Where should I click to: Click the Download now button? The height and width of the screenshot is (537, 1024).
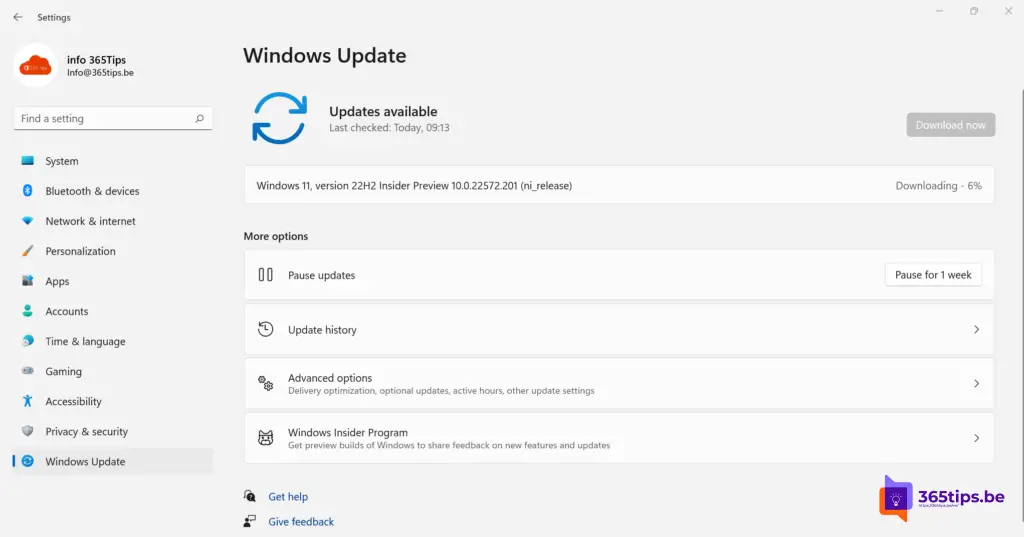pyautogui.click(x=950, y=125)
